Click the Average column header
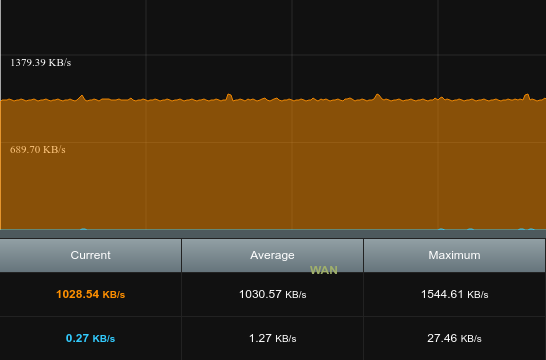Image resolution: width=546 pixels, height=360 pixels. [x=272, y=255]
